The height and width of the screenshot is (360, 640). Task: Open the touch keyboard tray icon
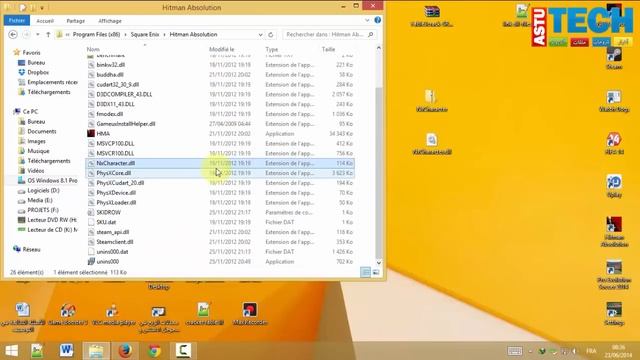click(515, 351)
